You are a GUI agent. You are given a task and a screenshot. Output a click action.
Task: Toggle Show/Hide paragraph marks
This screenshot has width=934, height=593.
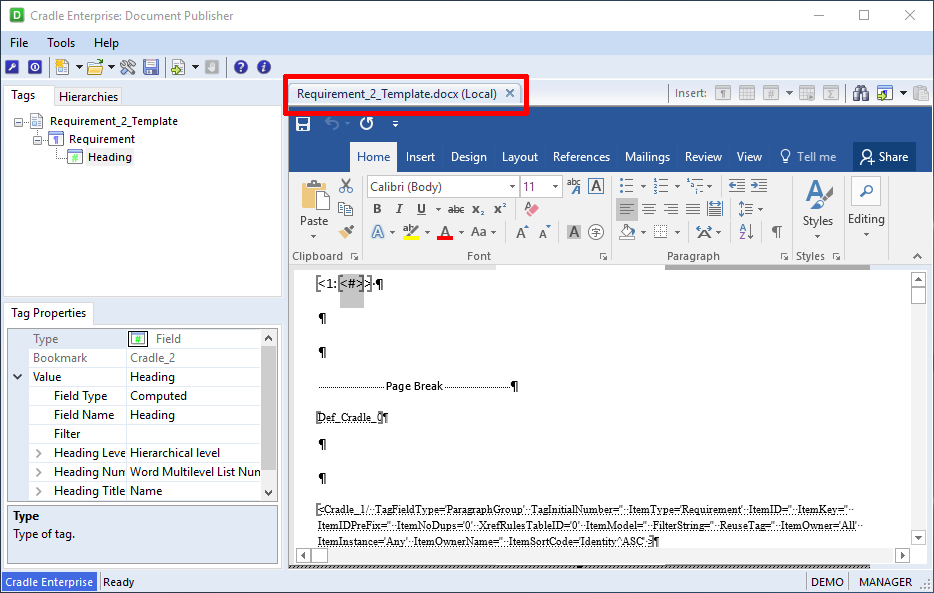(777, 232)
